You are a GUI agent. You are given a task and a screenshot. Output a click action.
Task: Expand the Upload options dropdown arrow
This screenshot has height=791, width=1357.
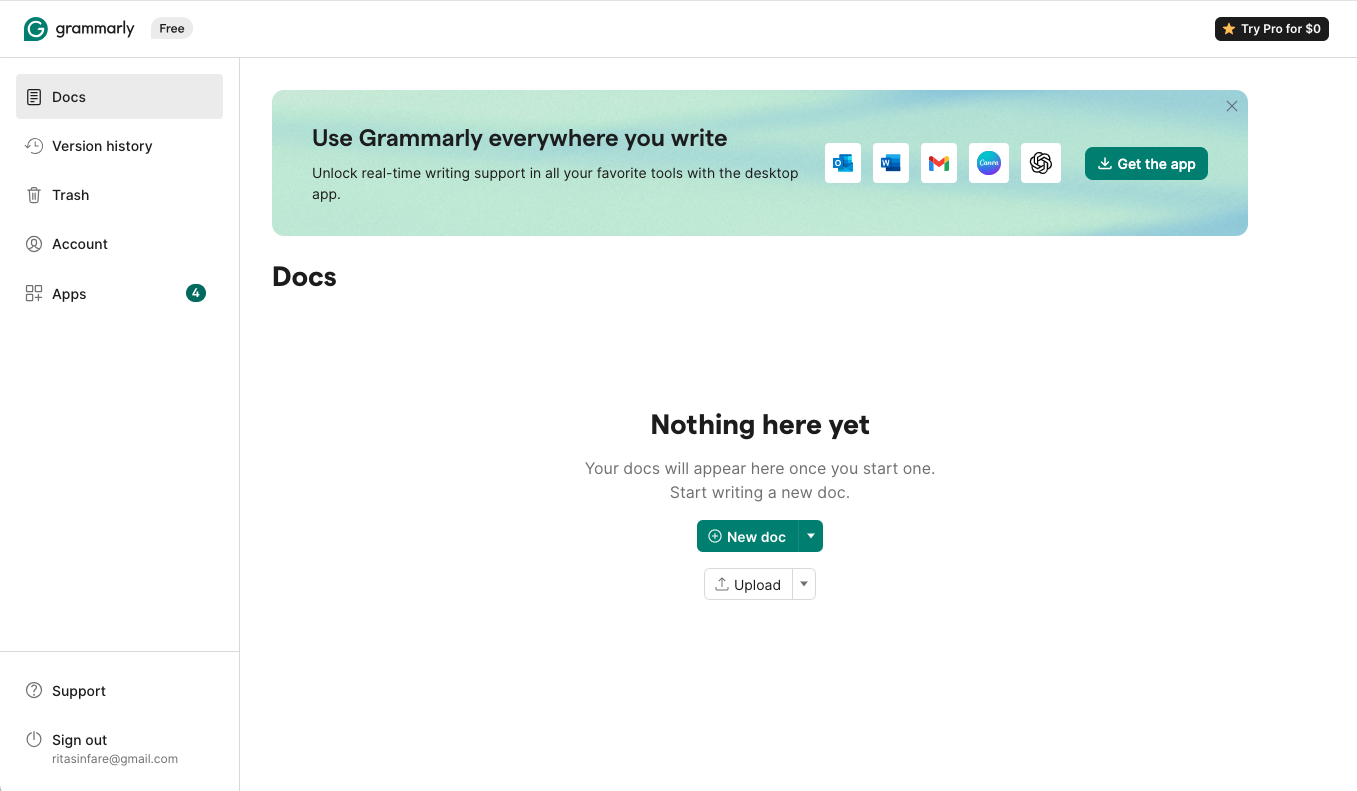(x=804, y=584)
